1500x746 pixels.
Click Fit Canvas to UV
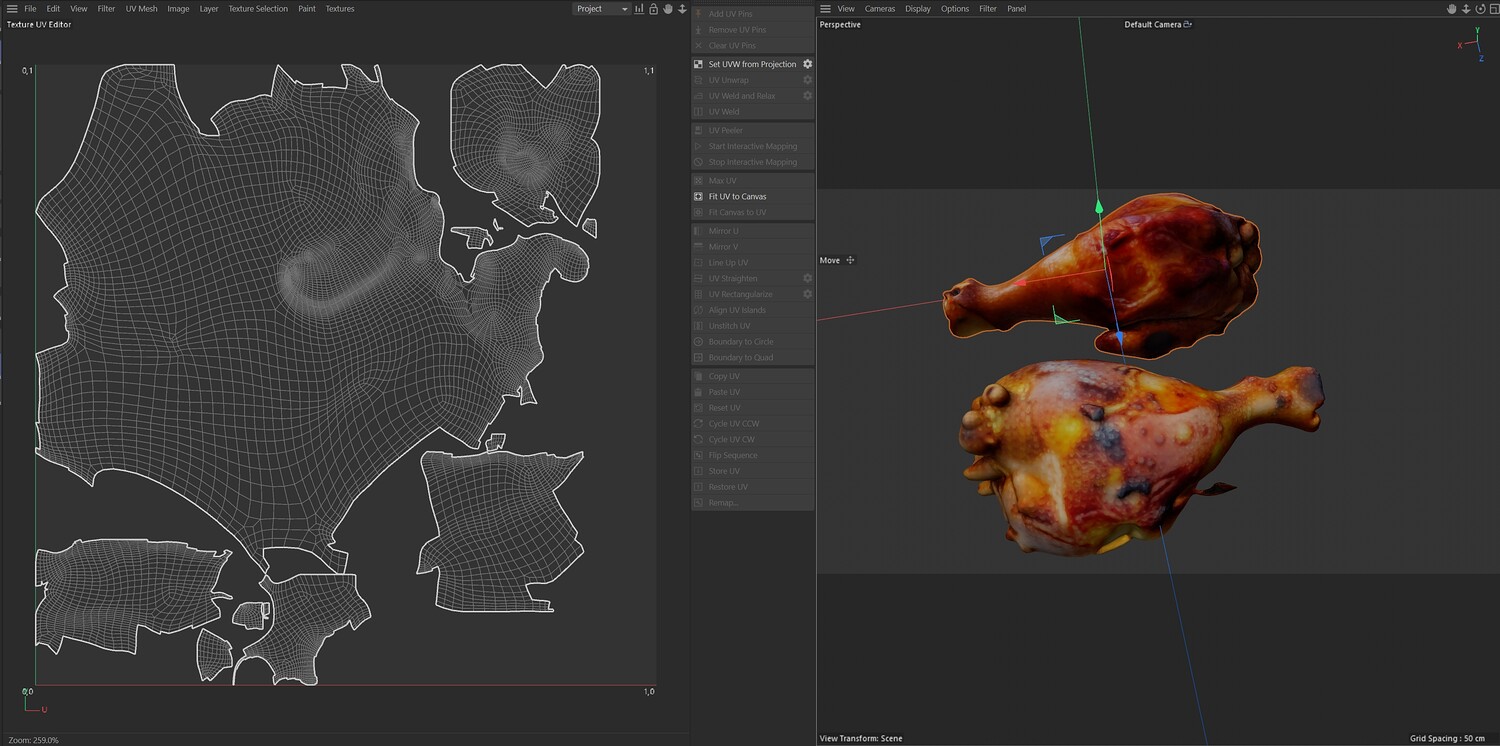pyautogui.click(x=752, y=212)
